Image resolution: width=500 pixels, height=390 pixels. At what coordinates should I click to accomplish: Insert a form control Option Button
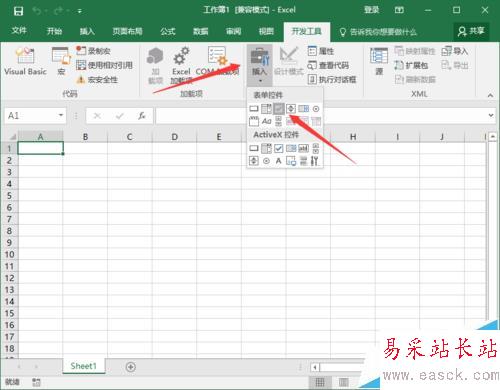316,109
